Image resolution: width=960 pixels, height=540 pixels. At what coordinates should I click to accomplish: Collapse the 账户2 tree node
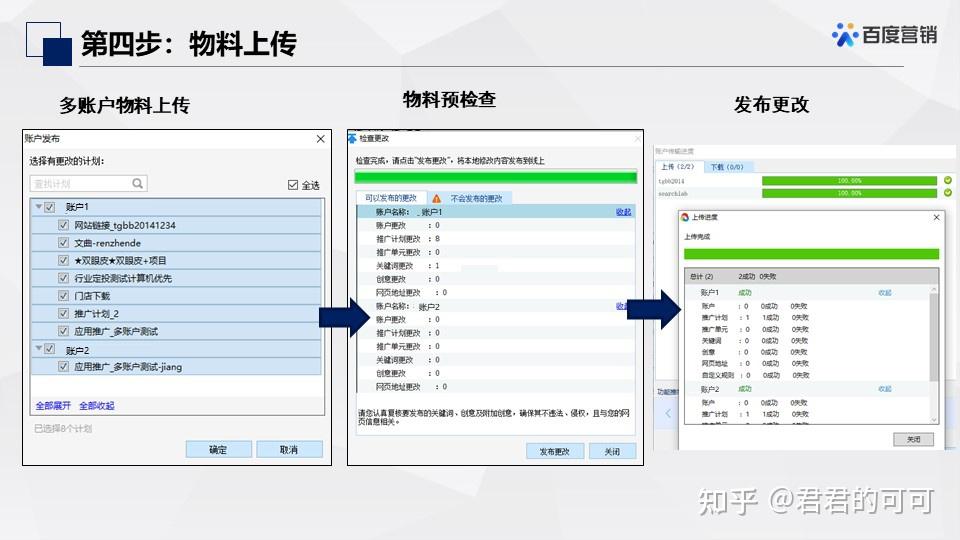tap(39, 348)
